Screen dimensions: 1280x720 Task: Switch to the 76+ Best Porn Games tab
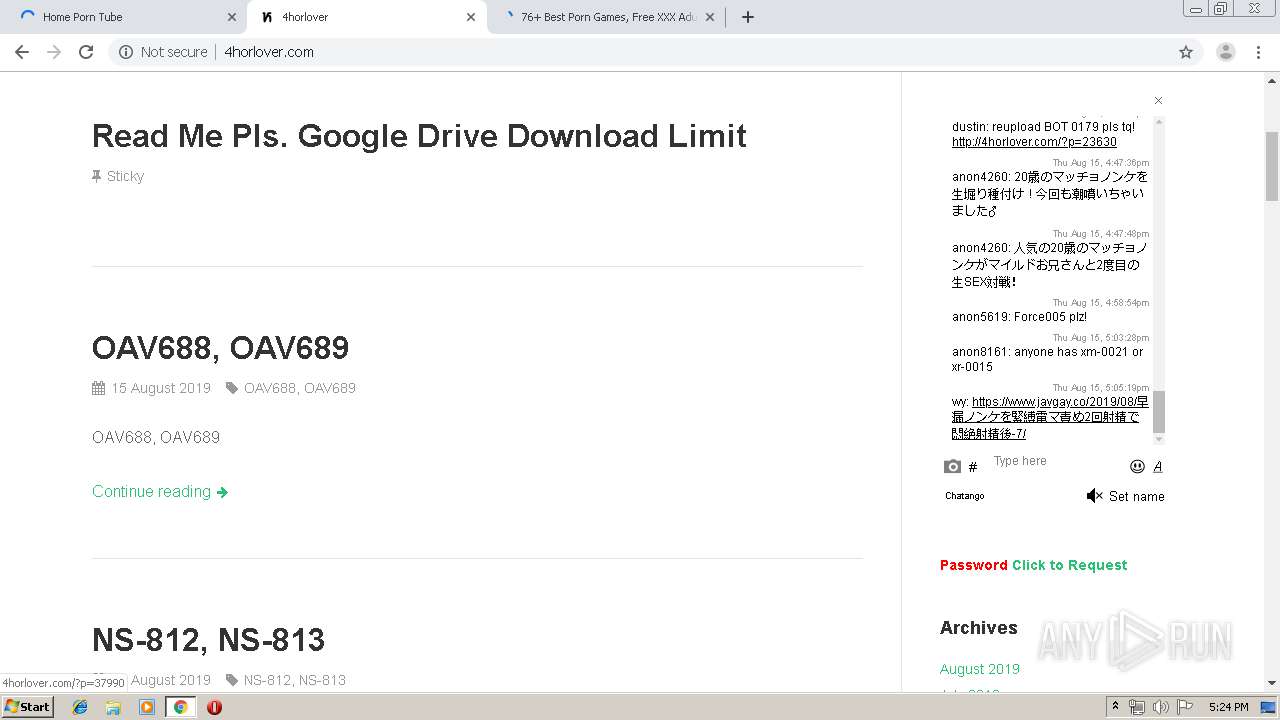point(606,17)
